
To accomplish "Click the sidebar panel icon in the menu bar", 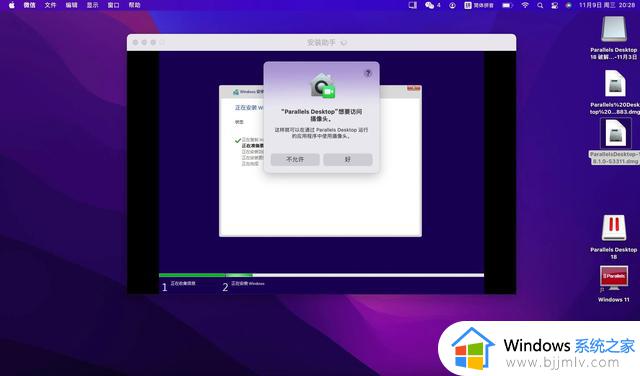I will [413, 5].
